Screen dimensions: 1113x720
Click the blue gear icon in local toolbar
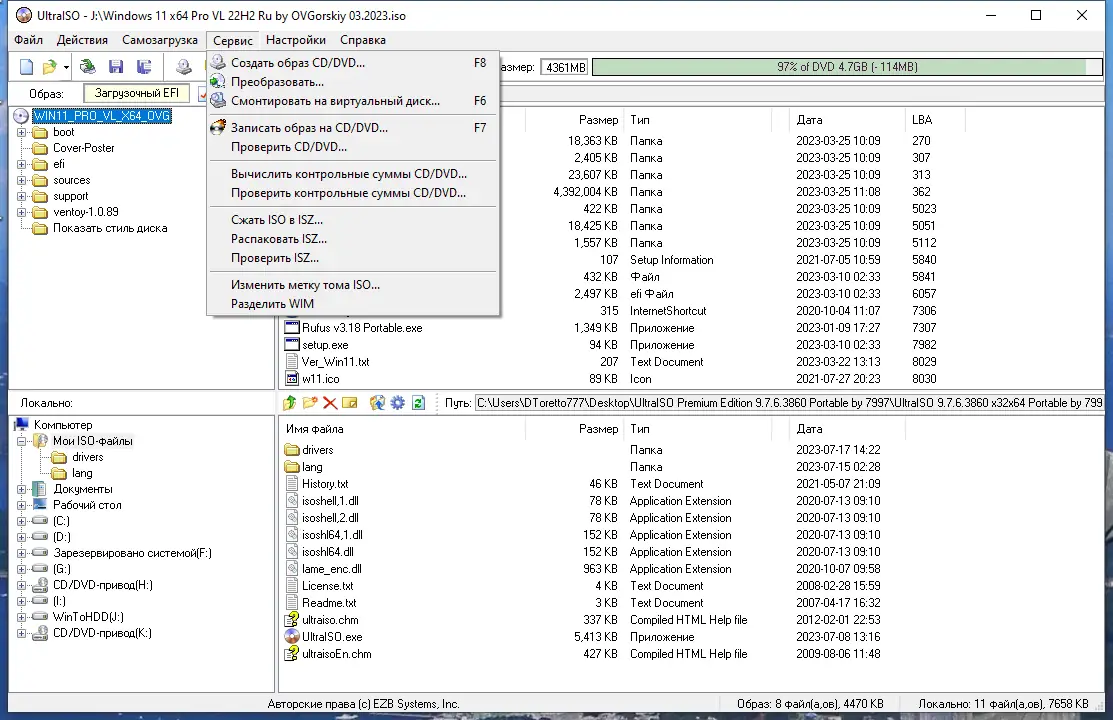(398, 403)
